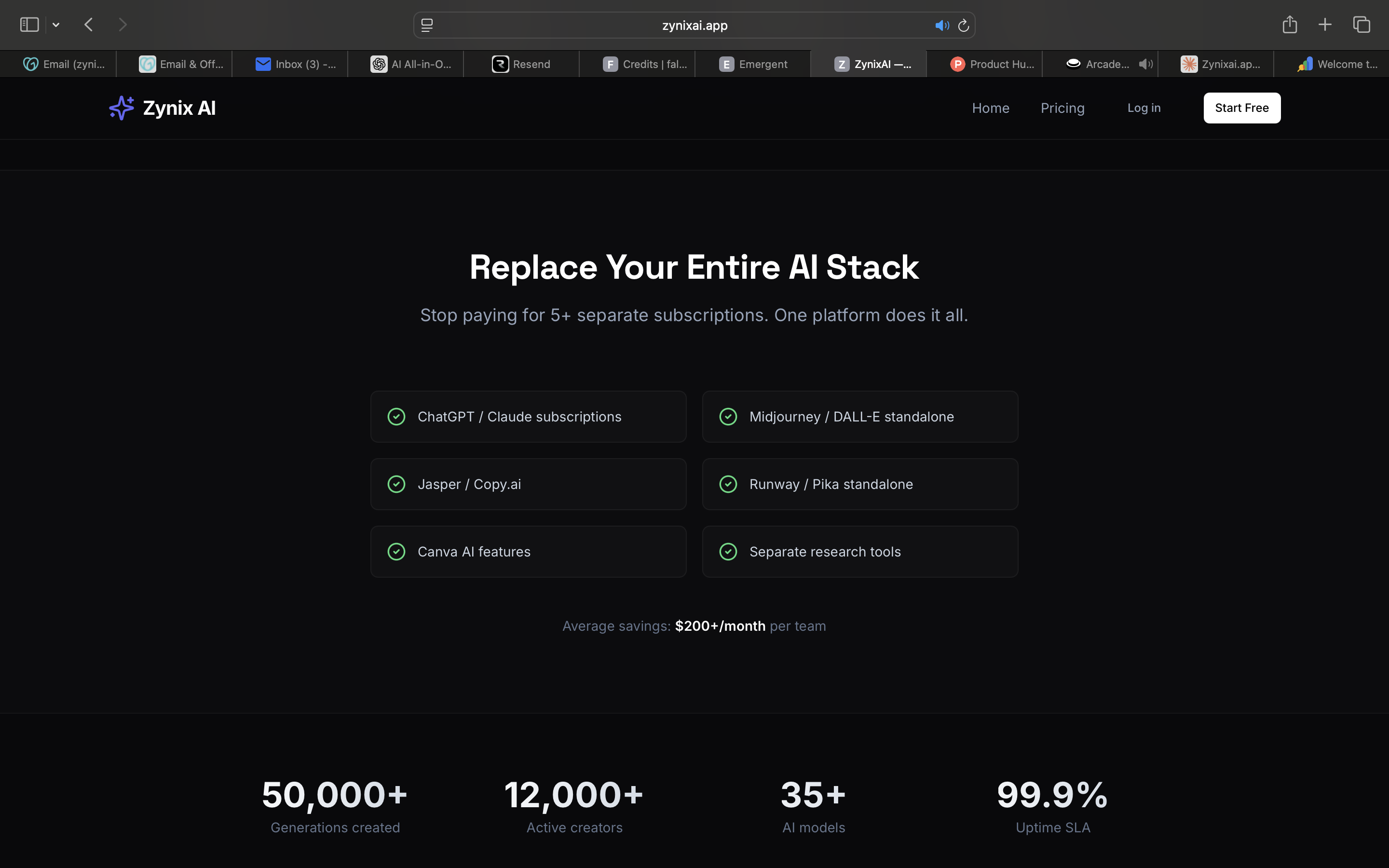Select the Canva AI features card
This screenshot has width=1389, height=868.
tap(528, 552)
